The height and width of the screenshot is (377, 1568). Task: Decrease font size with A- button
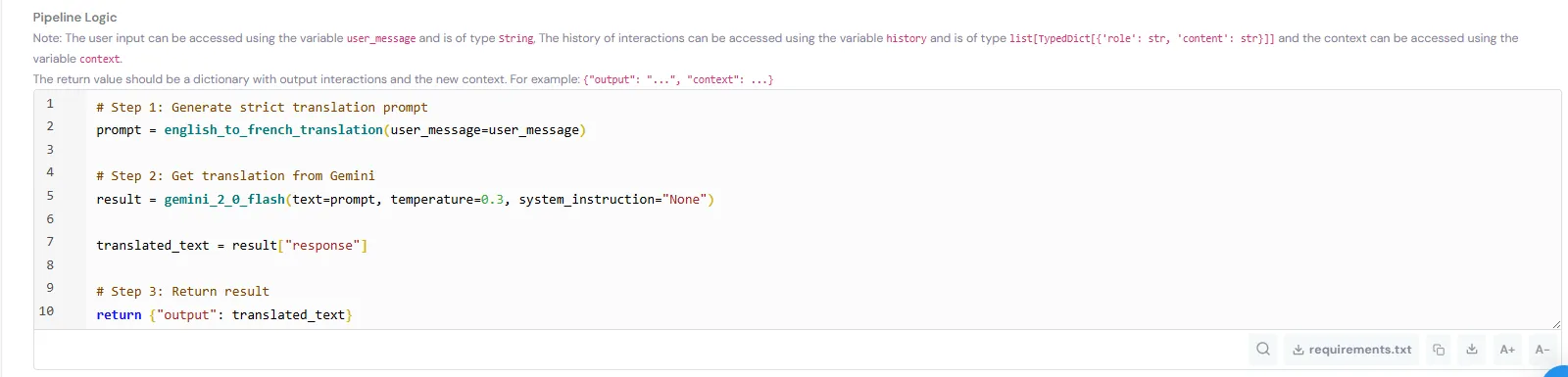1542,350
